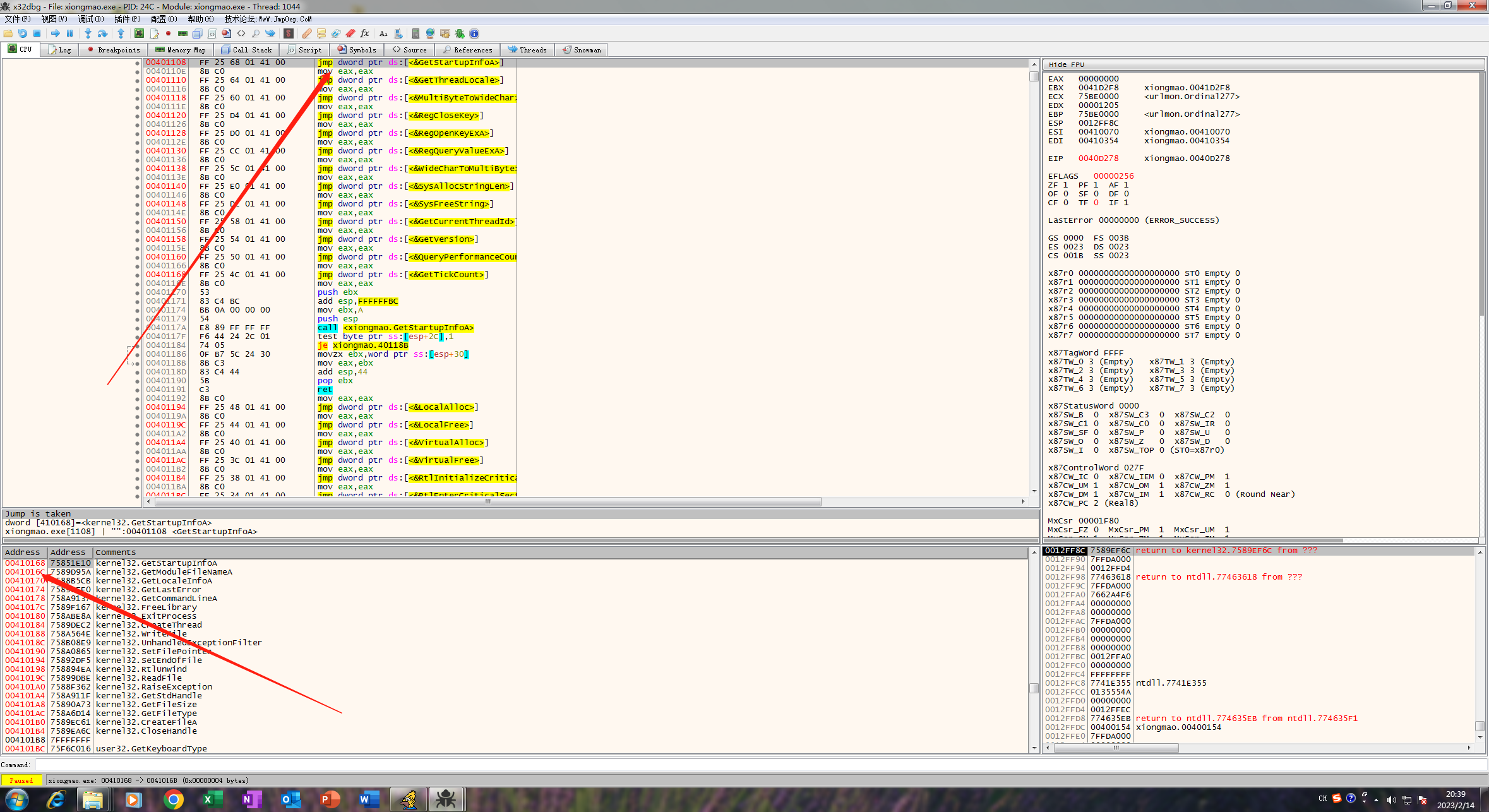The width and height of the screenshot is (1489, 812).
Task: Open the Calculator toolbar icon
Action: coord(416,33)
